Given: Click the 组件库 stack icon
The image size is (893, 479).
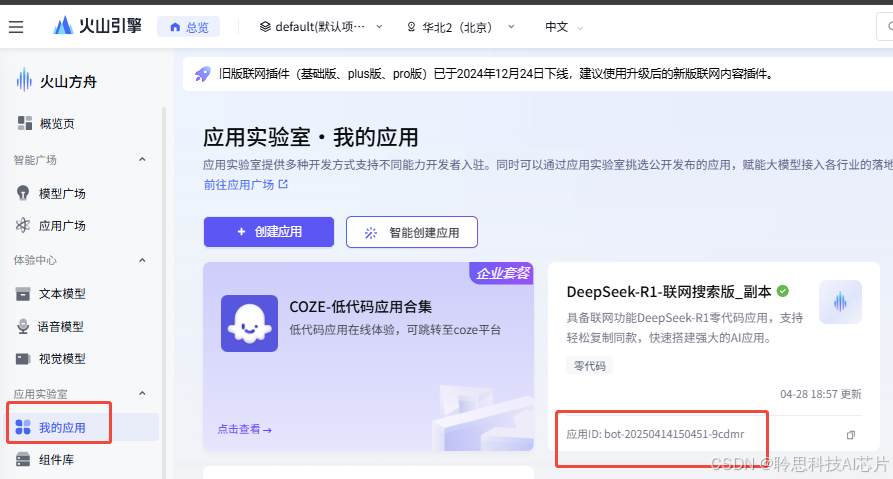Looking at the screenshot, I should (23, 460).
